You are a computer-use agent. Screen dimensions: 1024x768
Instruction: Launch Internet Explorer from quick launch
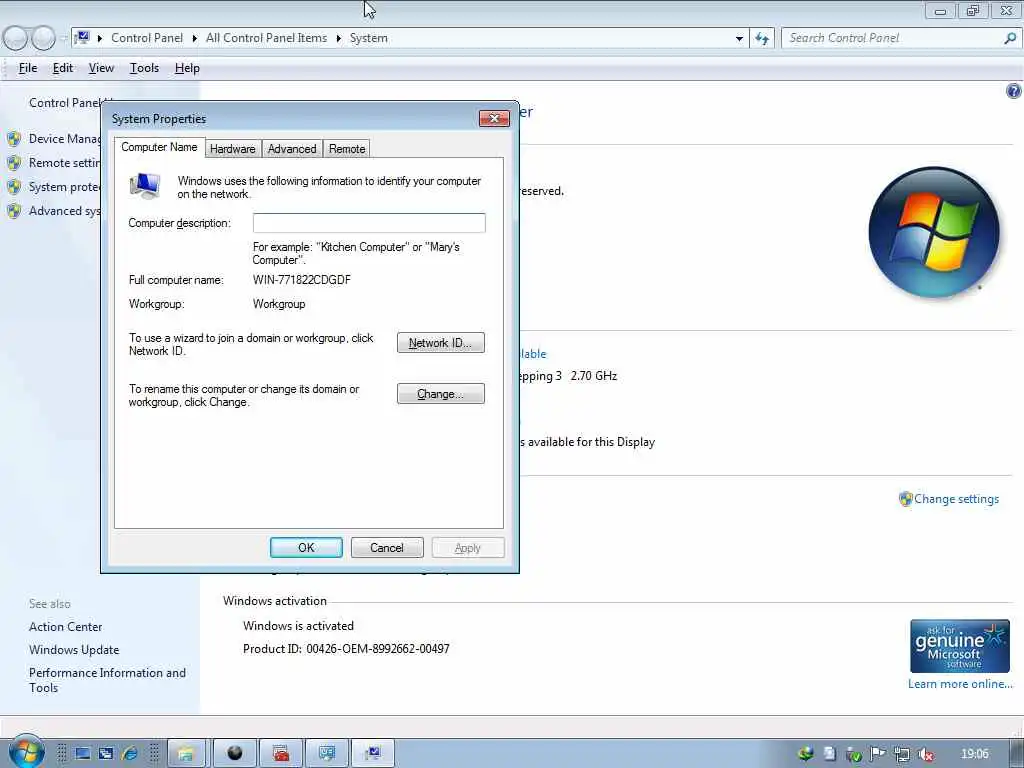tap(129, 754)
